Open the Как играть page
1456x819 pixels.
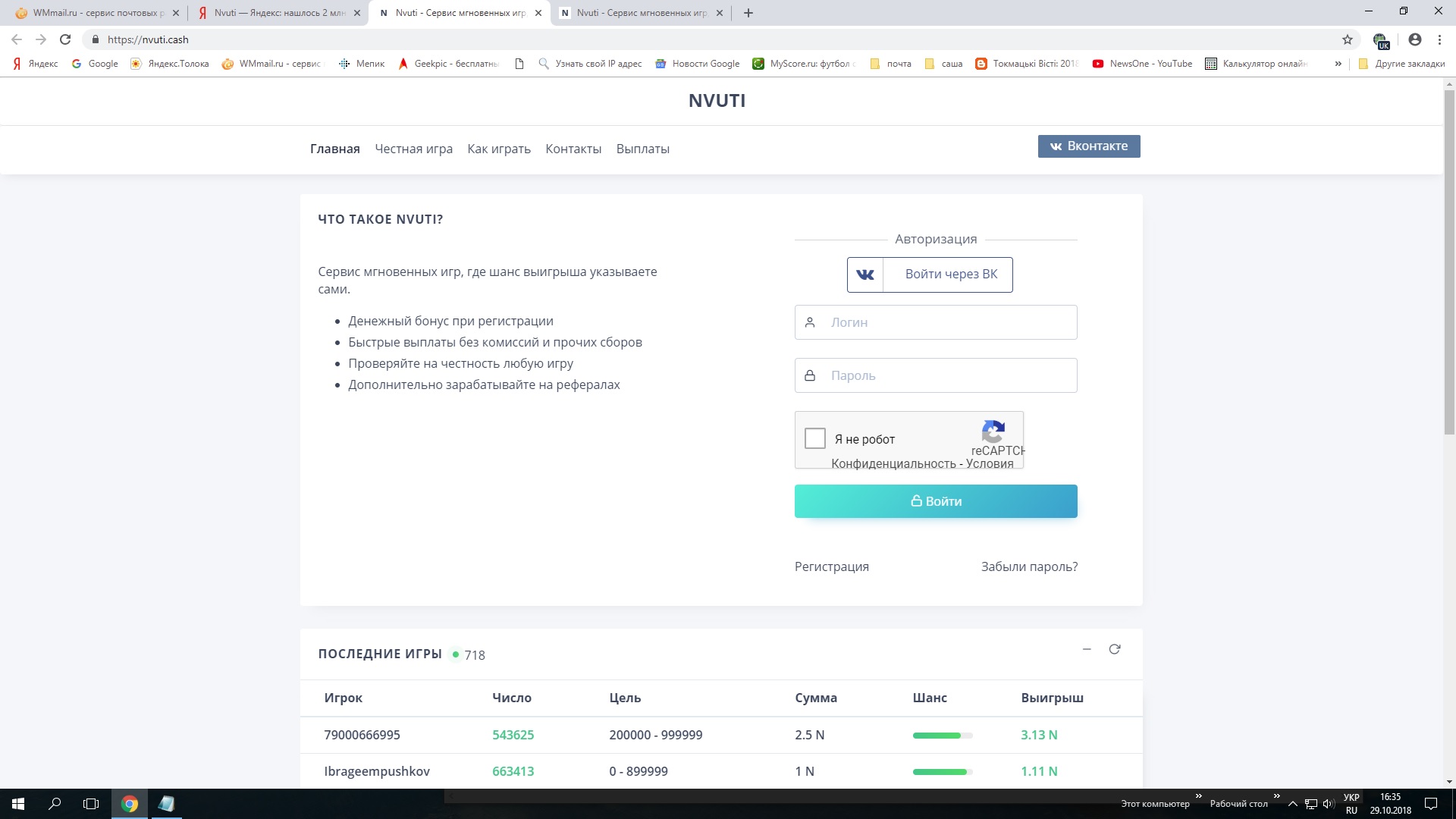tap(499, 149)
